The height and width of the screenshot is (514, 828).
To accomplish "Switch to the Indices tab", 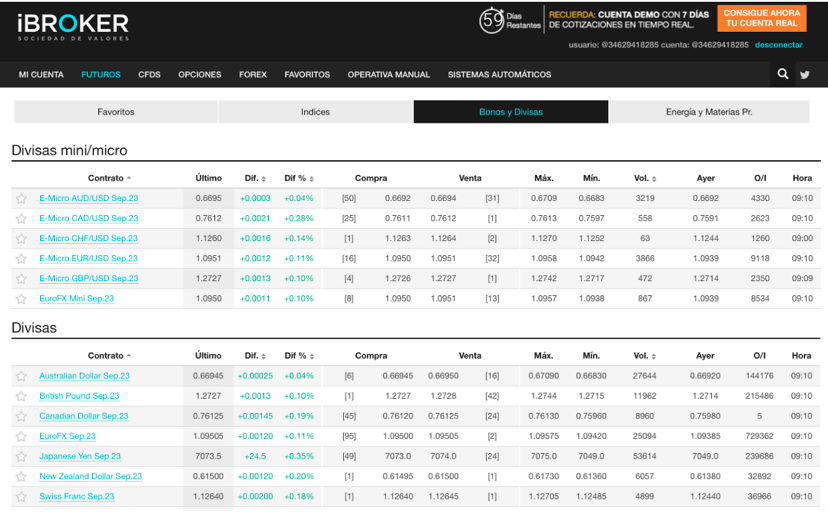I will click(x=315, y=112).
